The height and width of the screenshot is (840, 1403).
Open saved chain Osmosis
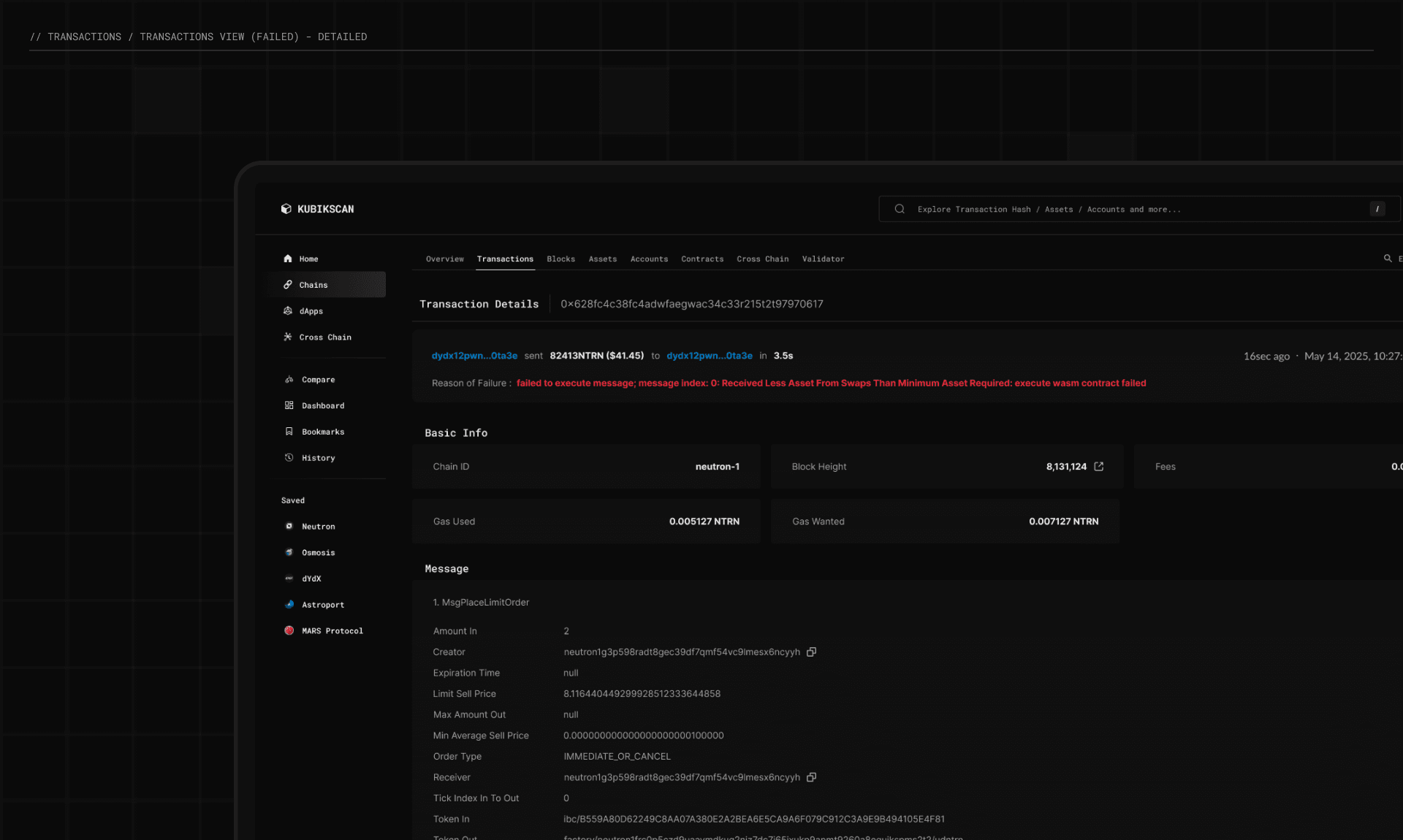point(318,553)
